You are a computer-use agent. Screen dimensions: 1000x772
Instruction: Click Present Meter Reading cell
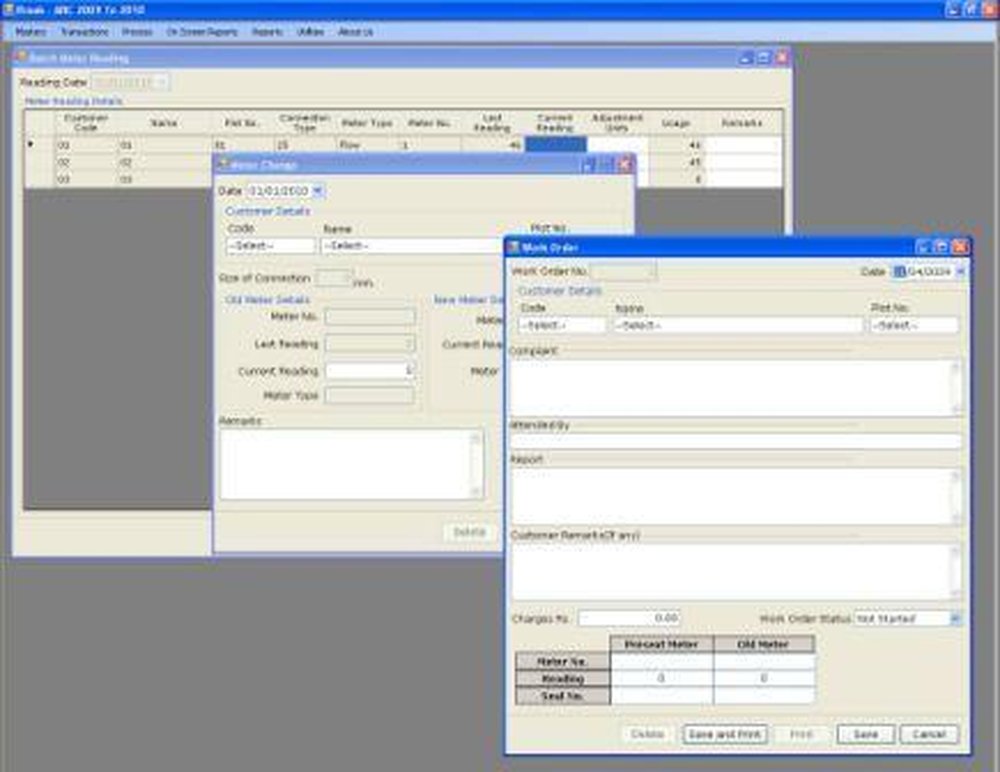[x=661, y=679]
